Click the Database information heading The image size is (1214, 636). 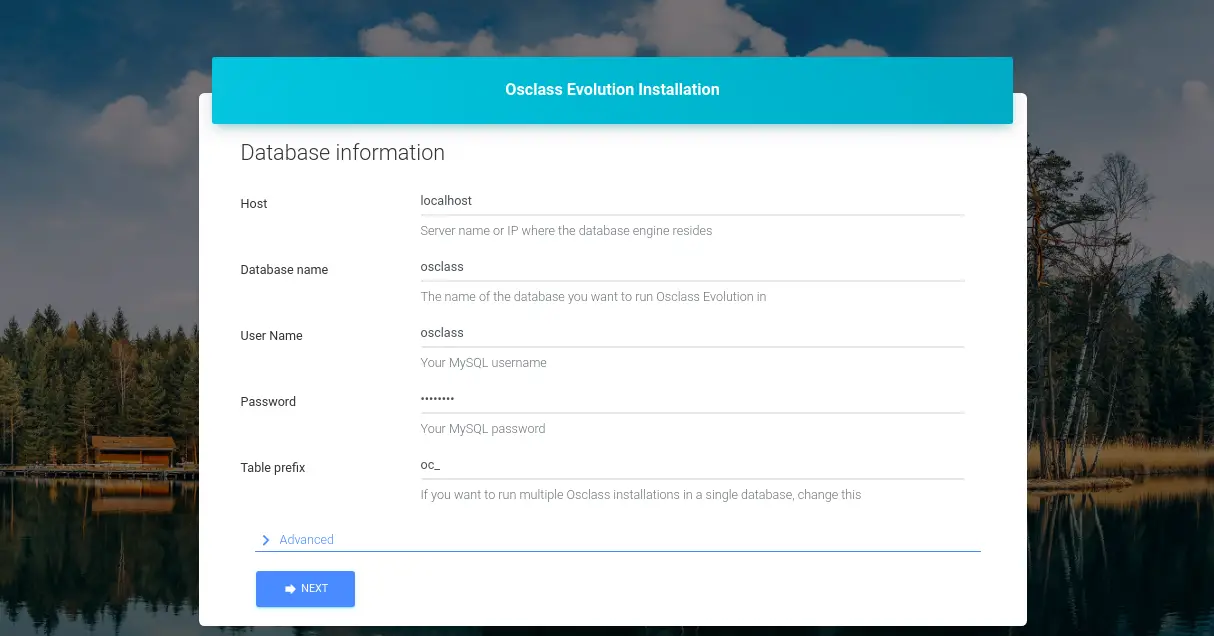click(x=342, y=153)
